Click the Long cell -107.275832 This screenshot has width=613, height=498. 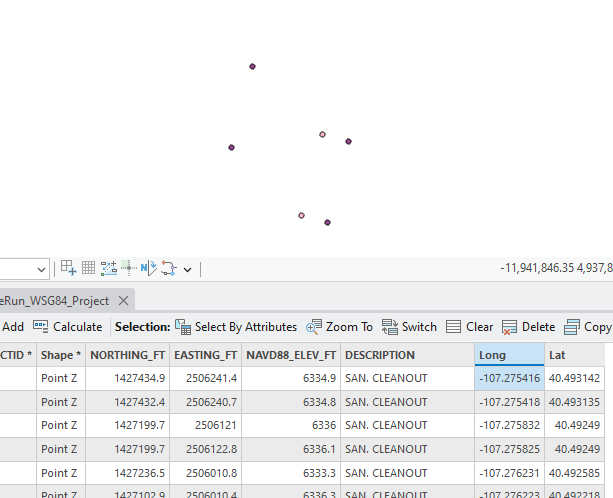509,425
